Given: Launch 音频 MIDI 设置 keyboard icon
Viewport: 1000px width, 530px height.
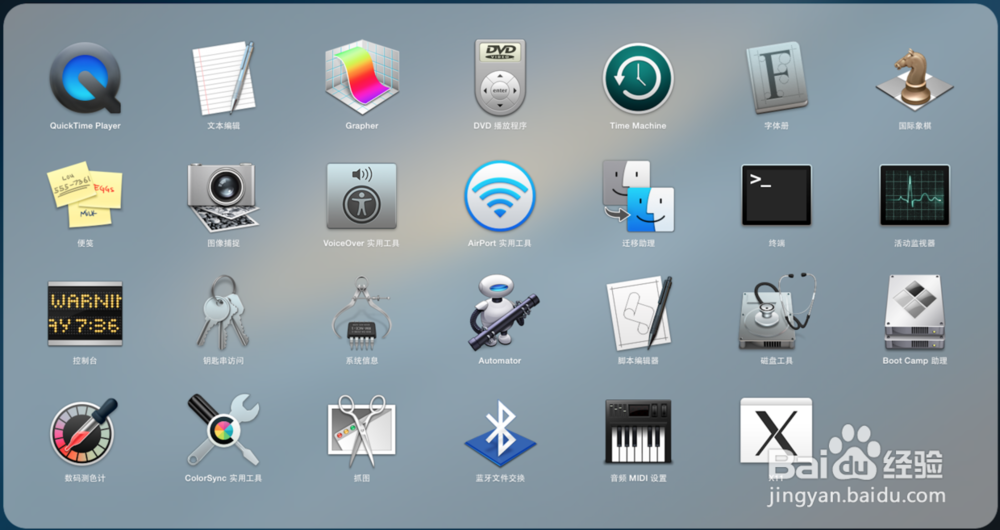Looking at the screenshot, I should click(x=638, y=431).
